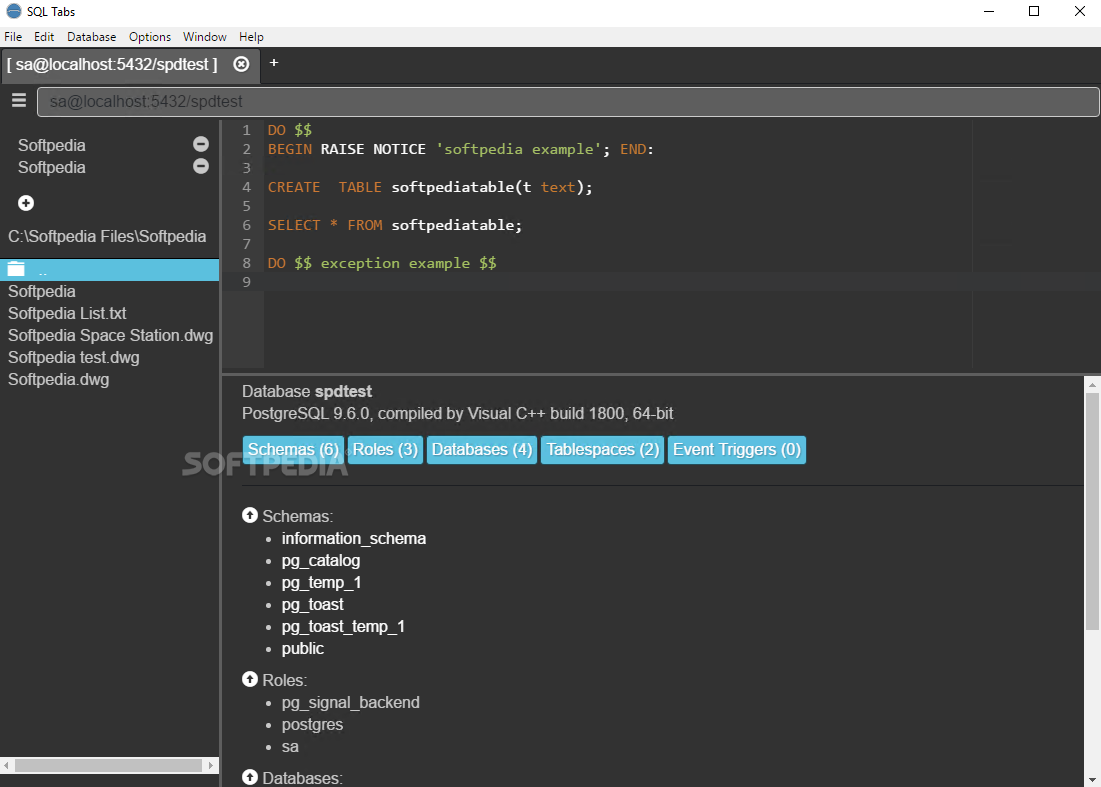The width and height of the screenshot is (1101, 787).
Task: Click the pg_signal_backend role
Action: (350, 703)
